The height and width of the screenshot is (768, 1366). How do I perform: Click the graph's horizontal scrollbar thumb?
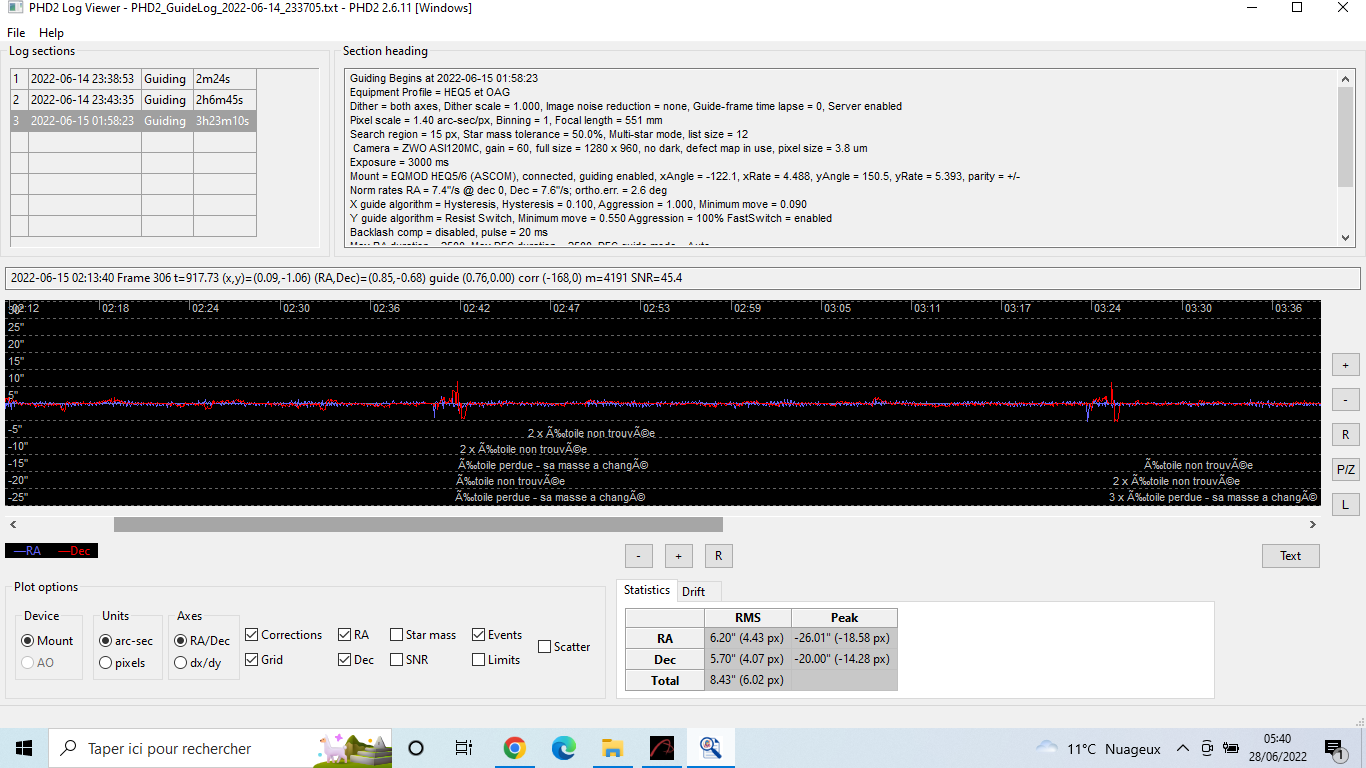tap(418, 525)
